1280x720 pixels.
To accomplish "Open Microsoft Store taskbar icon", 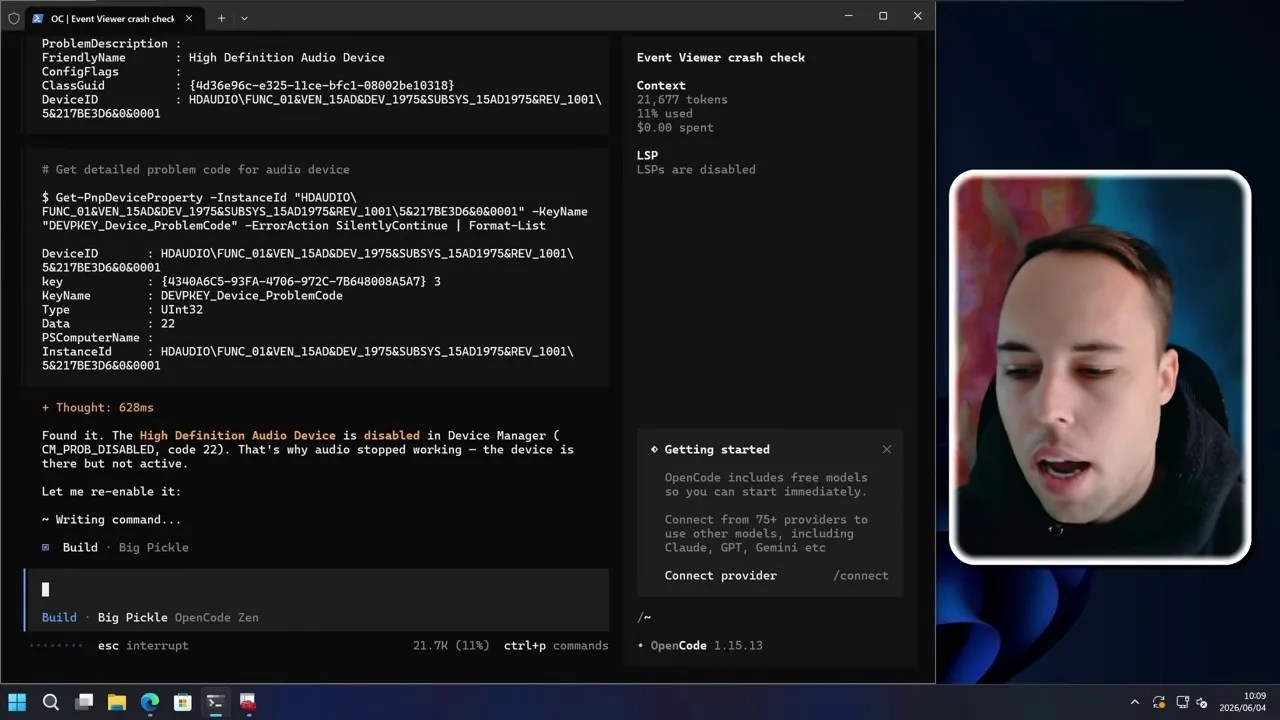I will (x=183, y=702).
